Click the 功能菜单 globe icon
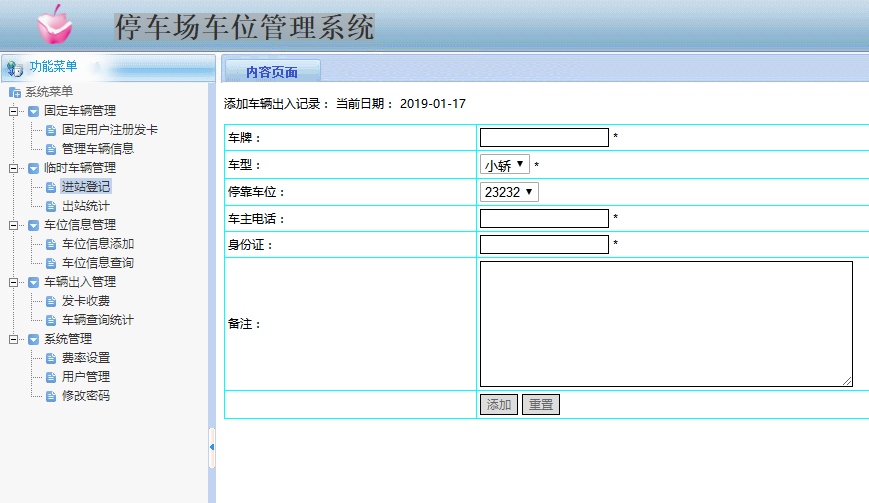Viewport: 869px width, 503px height. tap(14, 68)
